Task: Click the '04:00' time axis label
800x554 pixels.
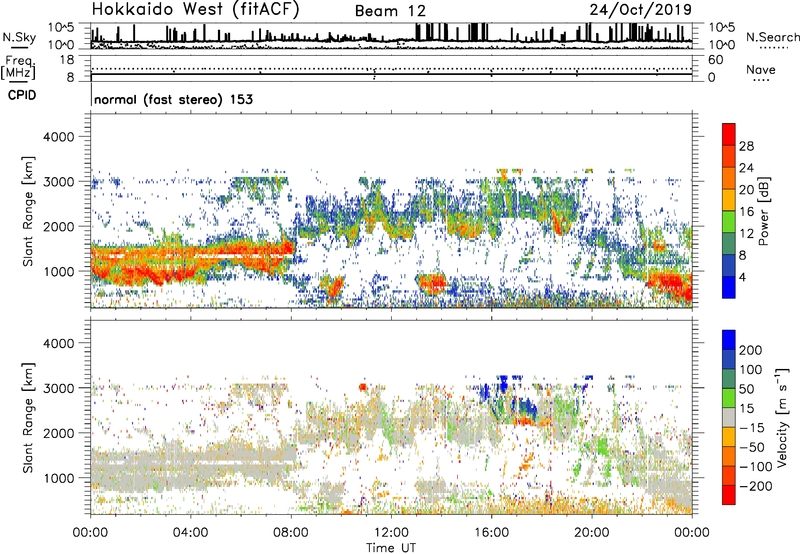Action: [191, 533]
